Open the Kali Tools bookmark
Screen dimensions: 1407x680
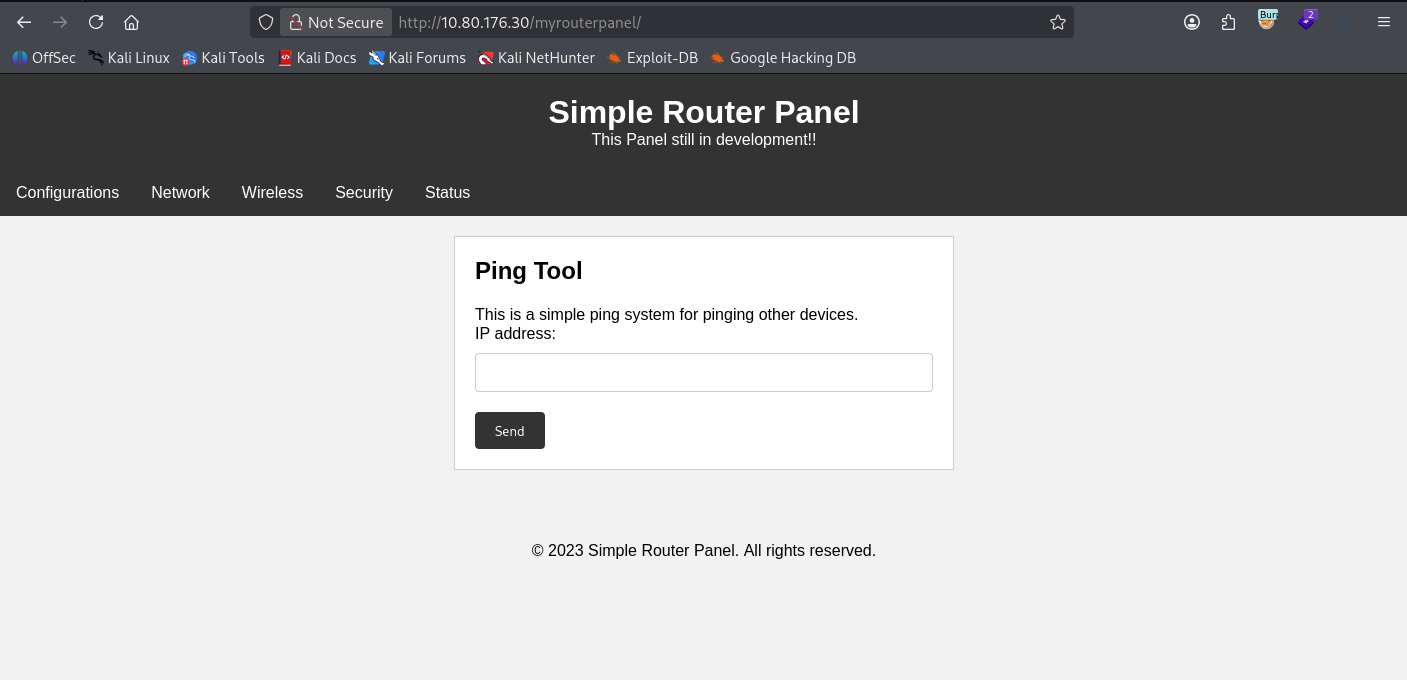223,58
